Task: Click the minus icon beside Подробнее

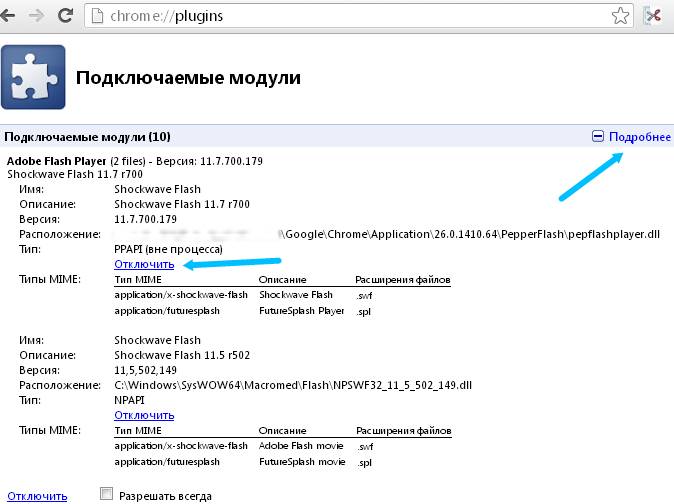Action: 598,136
